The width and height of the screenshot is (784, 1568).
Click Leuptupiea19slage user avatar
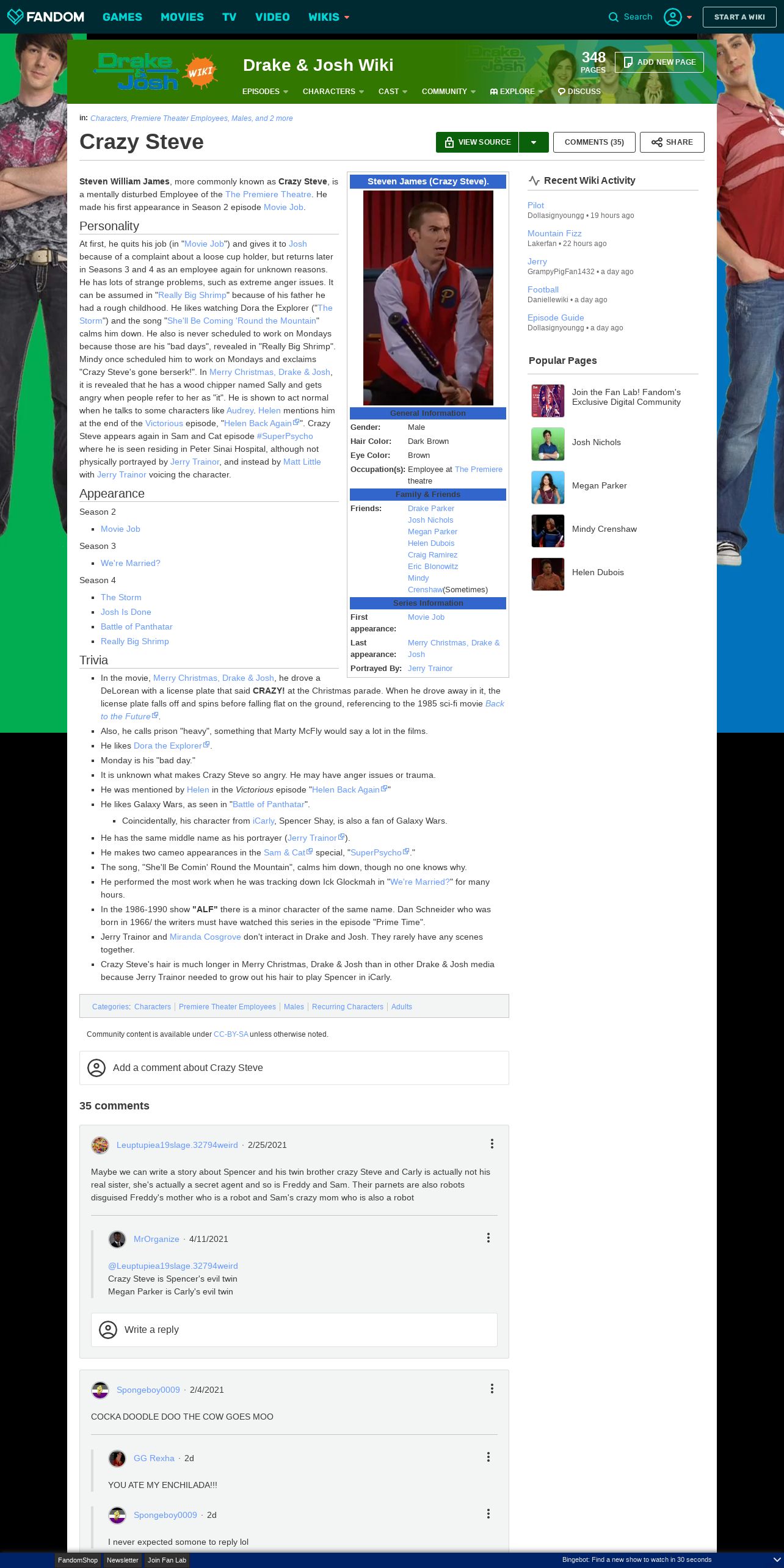click(100, 1145)
